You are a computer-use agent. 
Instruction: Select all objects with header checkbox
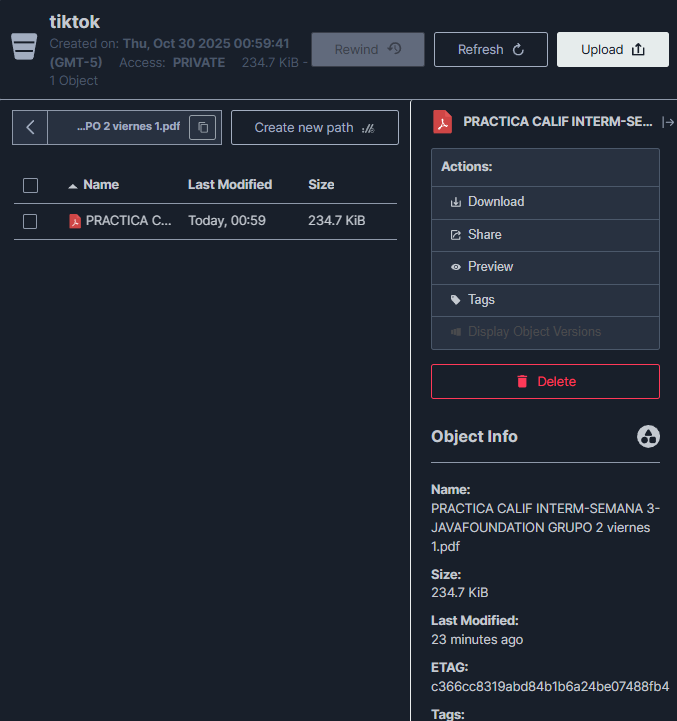30,185
